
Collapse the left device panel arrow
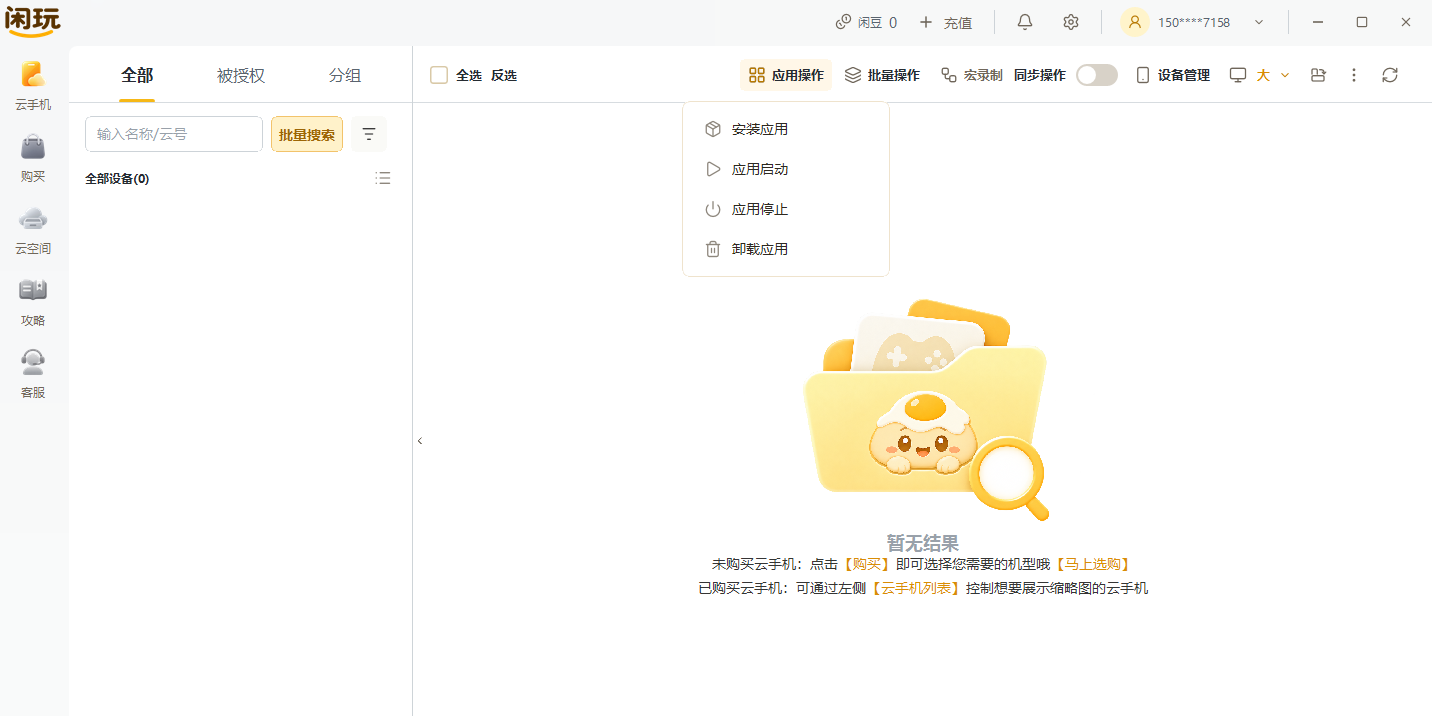coord(420,441)
